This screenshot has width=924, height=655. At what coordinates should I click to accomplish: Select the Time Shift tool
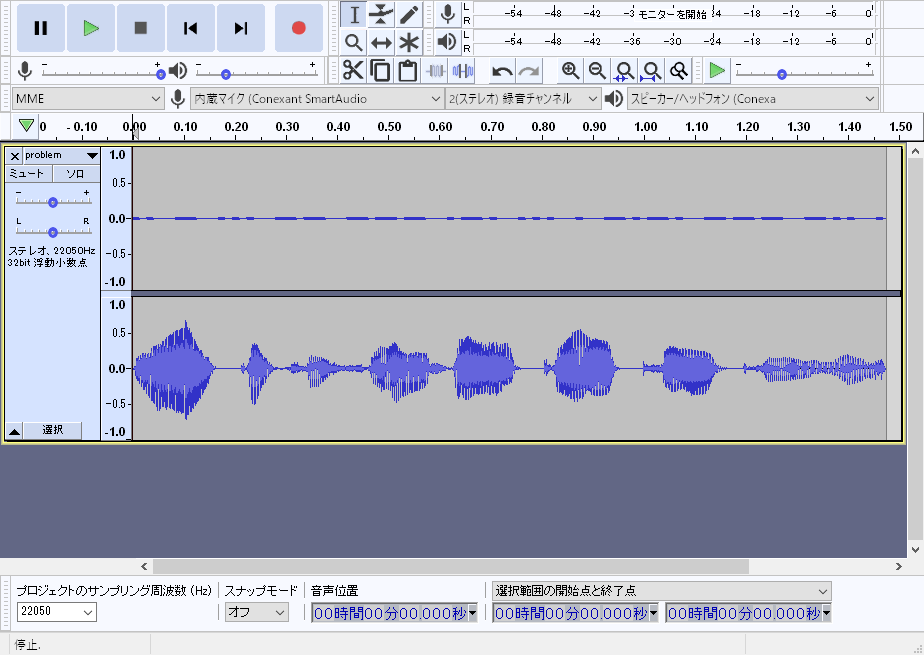(x=381, y=42)
